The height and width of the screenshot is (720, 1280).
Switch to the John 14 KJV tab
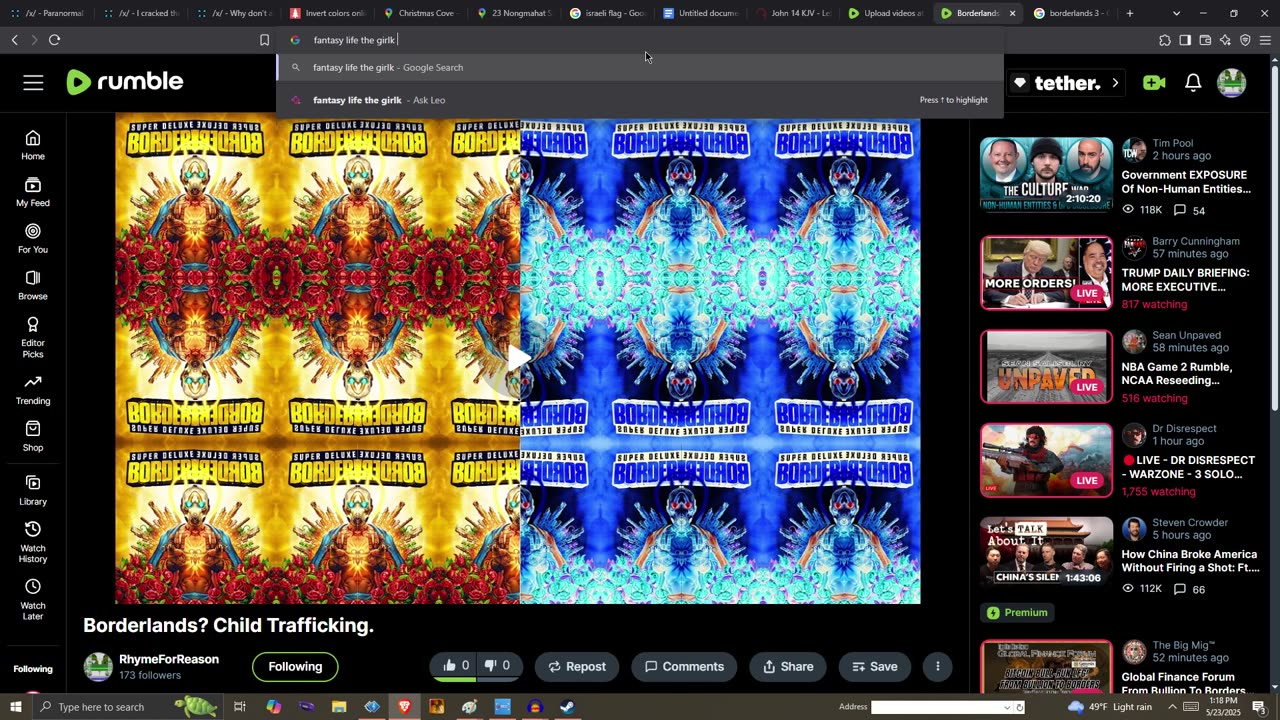[793, 13]
